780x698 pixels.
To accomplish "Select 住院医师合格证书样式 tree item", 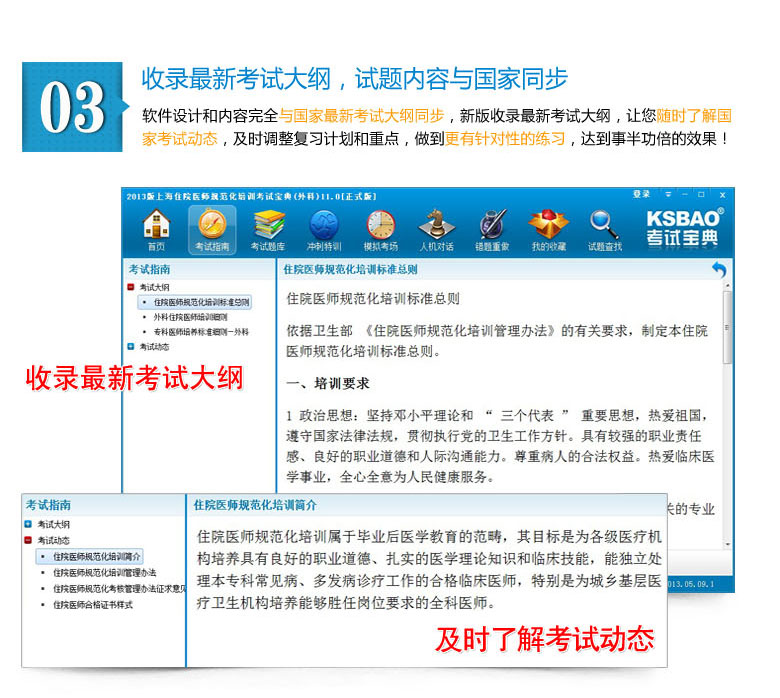I will tap(93, 605).
